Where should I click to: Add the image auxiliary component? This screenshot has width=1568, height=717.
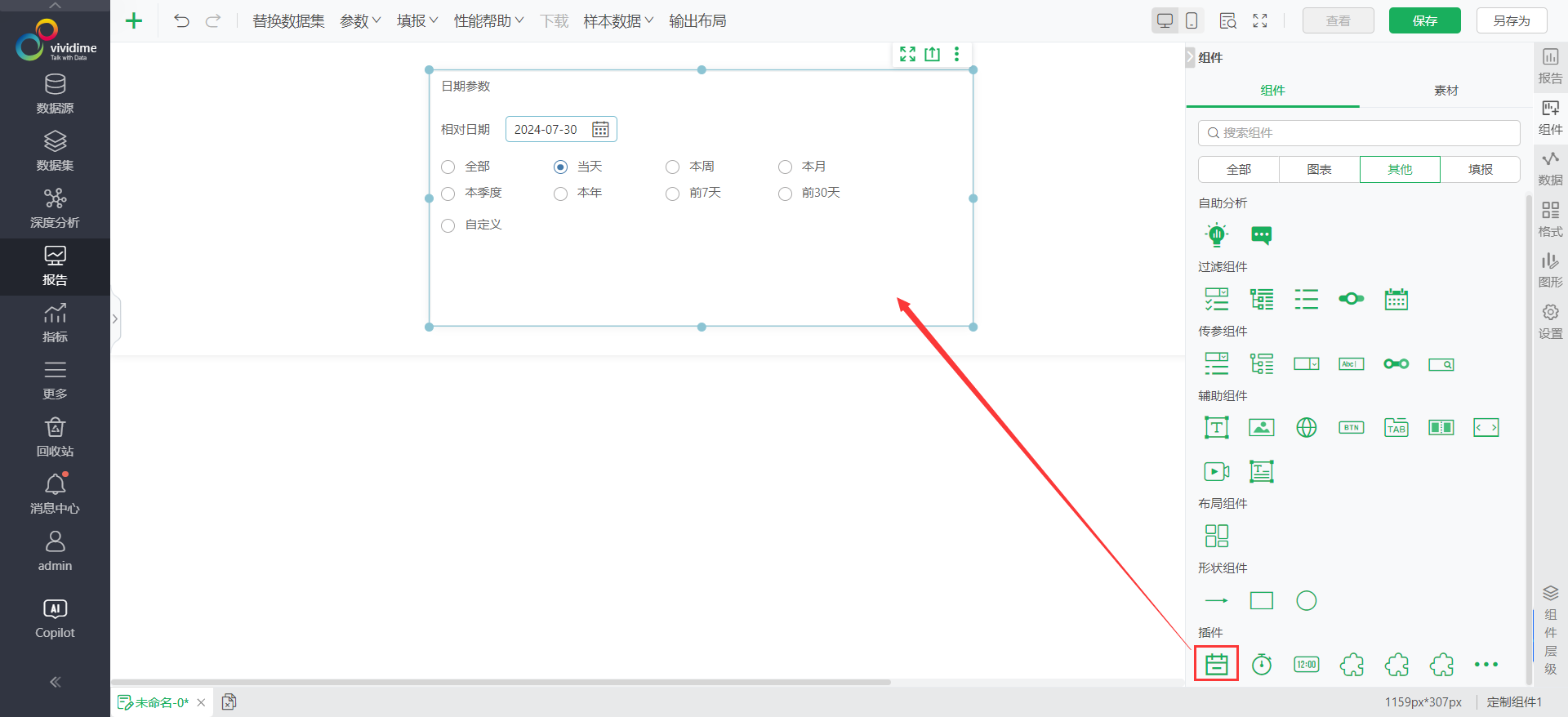pyautogui.click(x=1262, y=427)
